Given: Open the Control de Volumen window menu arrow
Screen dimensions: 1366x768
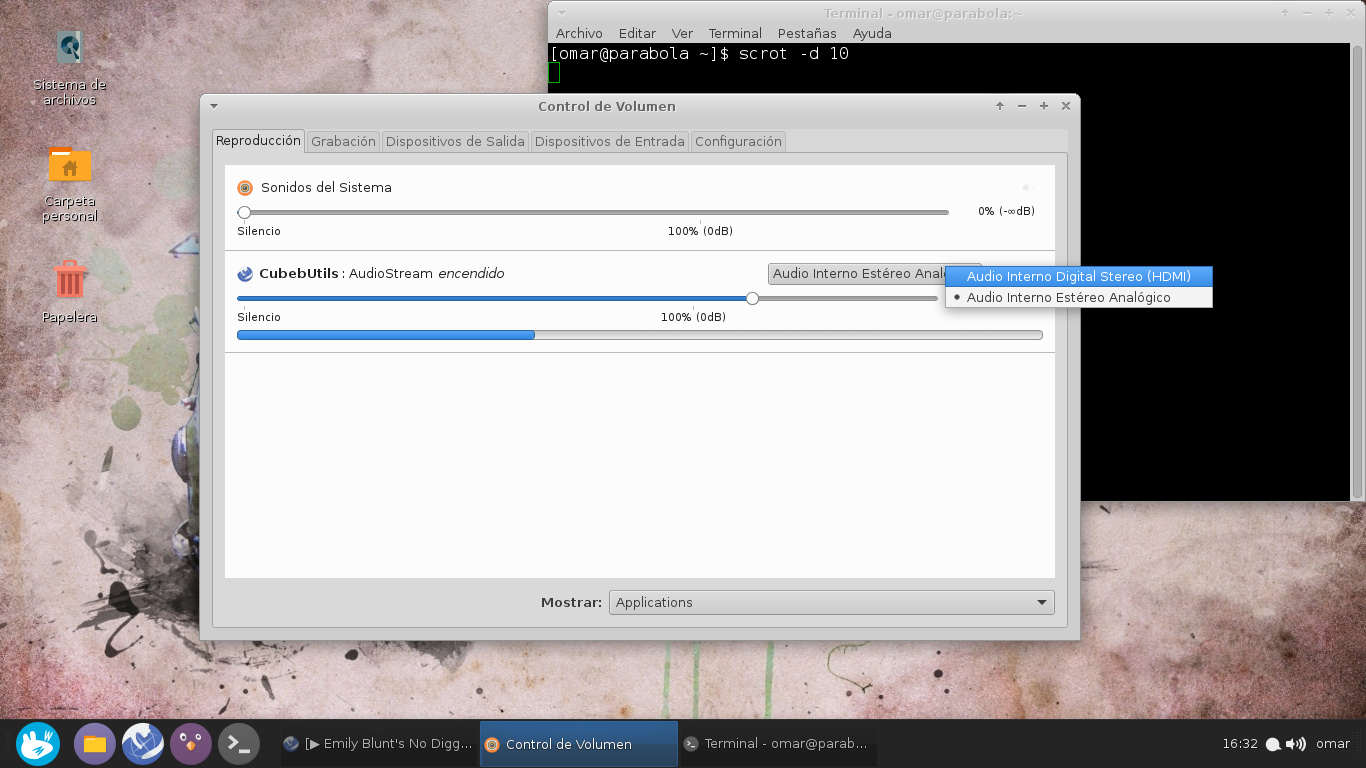Looking at the screenshot, I should (214, 106).
